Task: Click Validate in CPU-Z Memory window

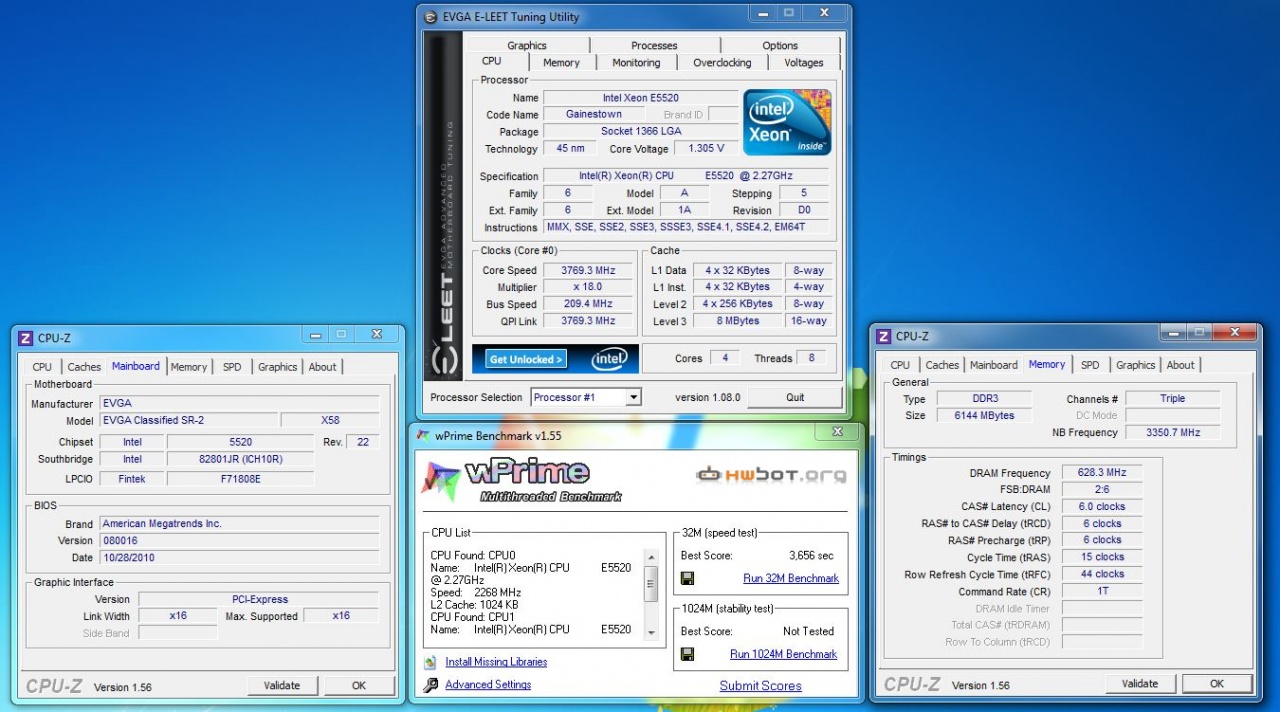Action: (1140, 684)
